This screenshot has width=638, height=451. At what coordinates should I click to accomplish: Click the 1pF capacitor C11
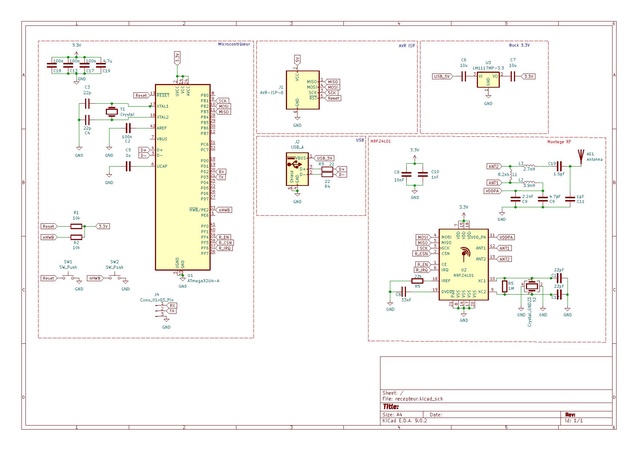[x=570, y=199]
